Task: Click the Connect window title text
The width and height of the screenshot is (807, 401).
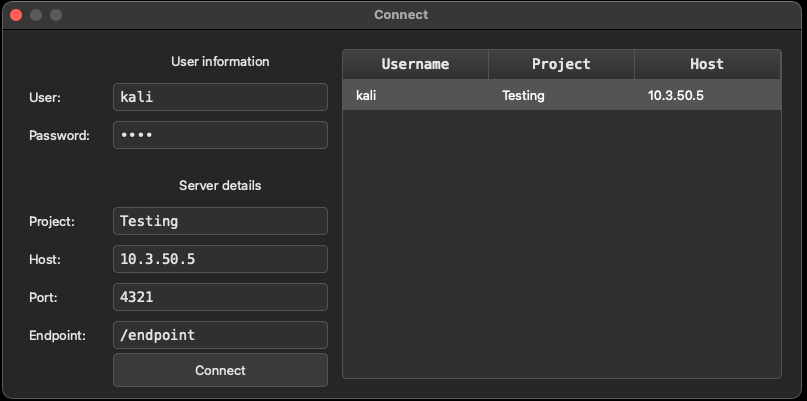Action: (401, 15)
